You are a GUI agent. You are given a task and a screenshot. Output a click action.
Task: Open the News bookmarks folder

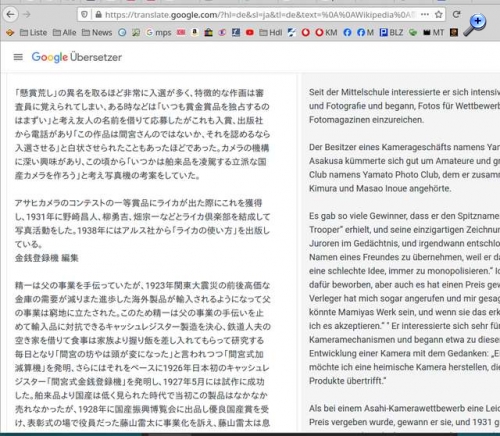tap(97, 33)
